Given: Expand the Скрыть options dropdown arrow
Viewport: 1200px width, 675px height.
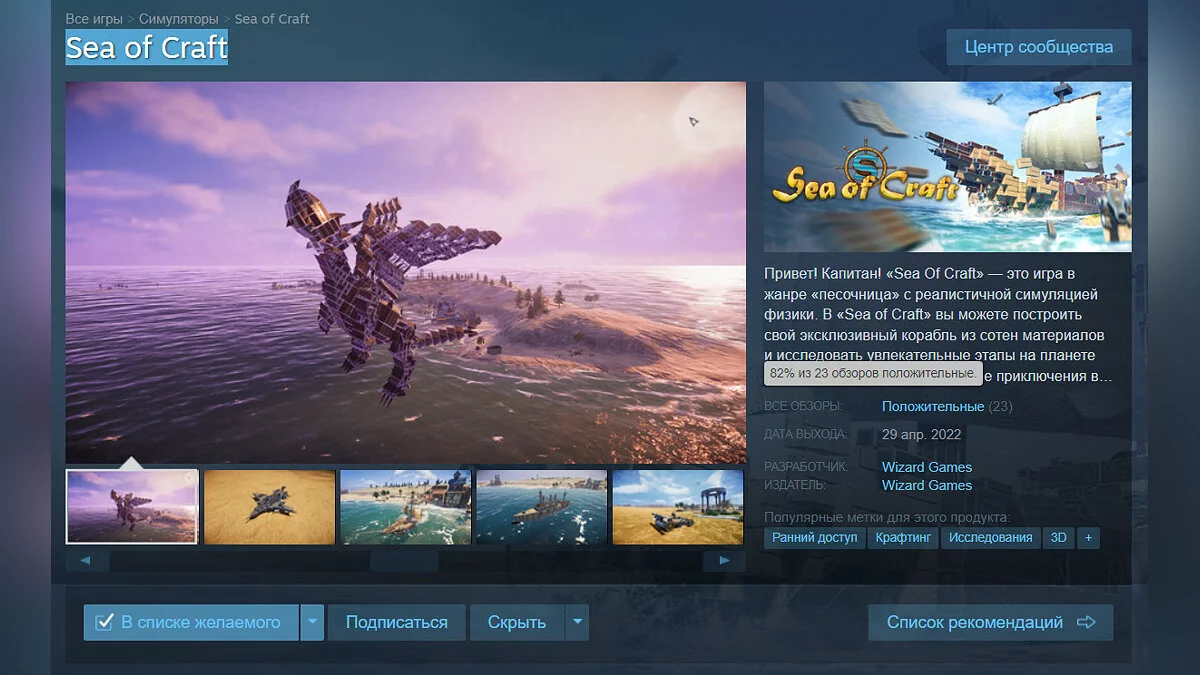Looking at the screenshot, I should (x=577, y=622).
